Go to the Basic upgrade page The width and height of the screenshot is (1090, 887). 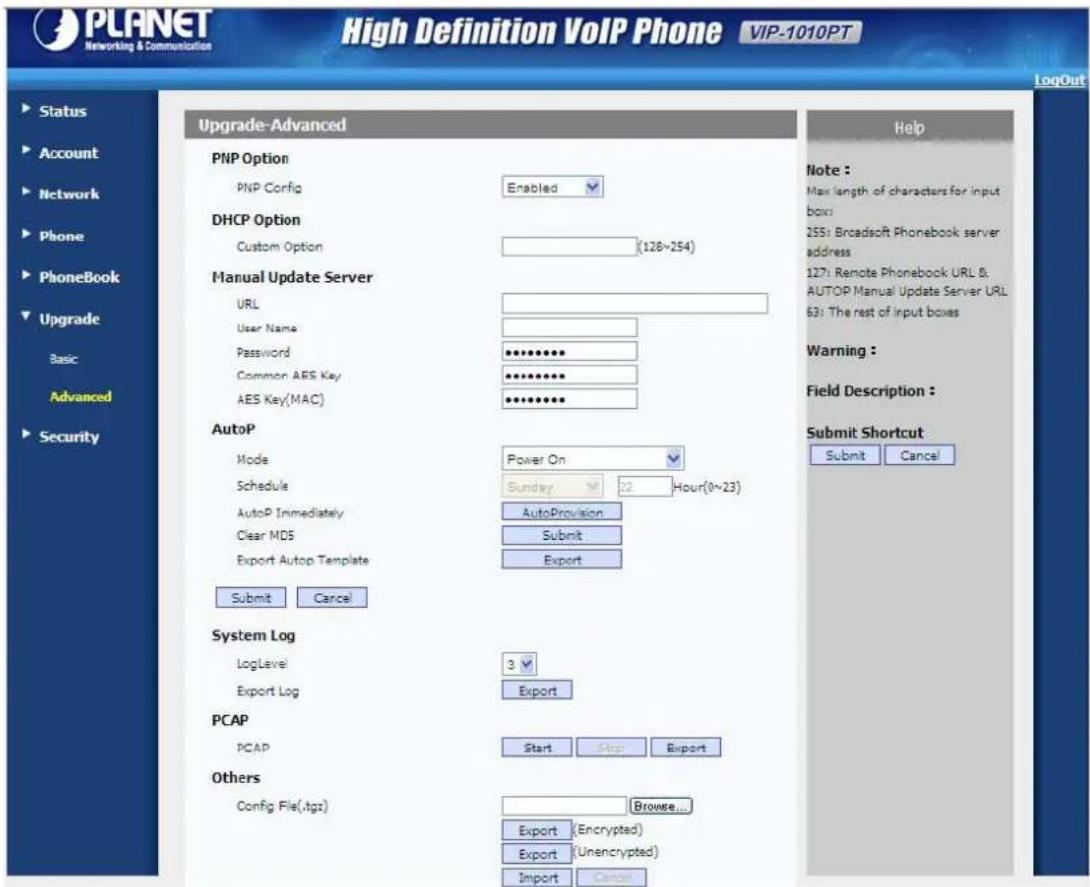63,359
